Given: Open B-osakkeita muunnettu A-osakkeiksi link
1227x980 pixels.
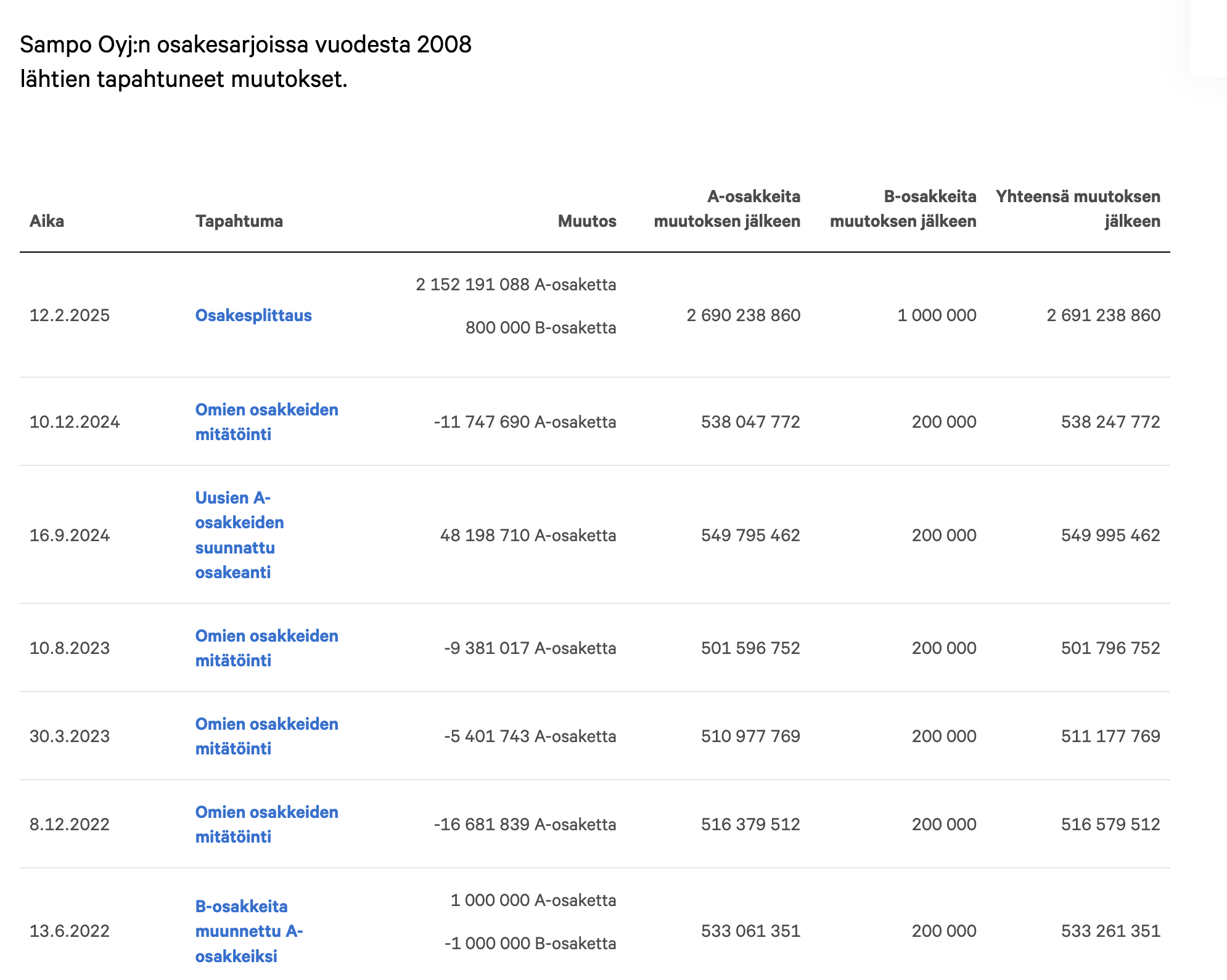Looking at the screenshot, I should pos(248,931).
